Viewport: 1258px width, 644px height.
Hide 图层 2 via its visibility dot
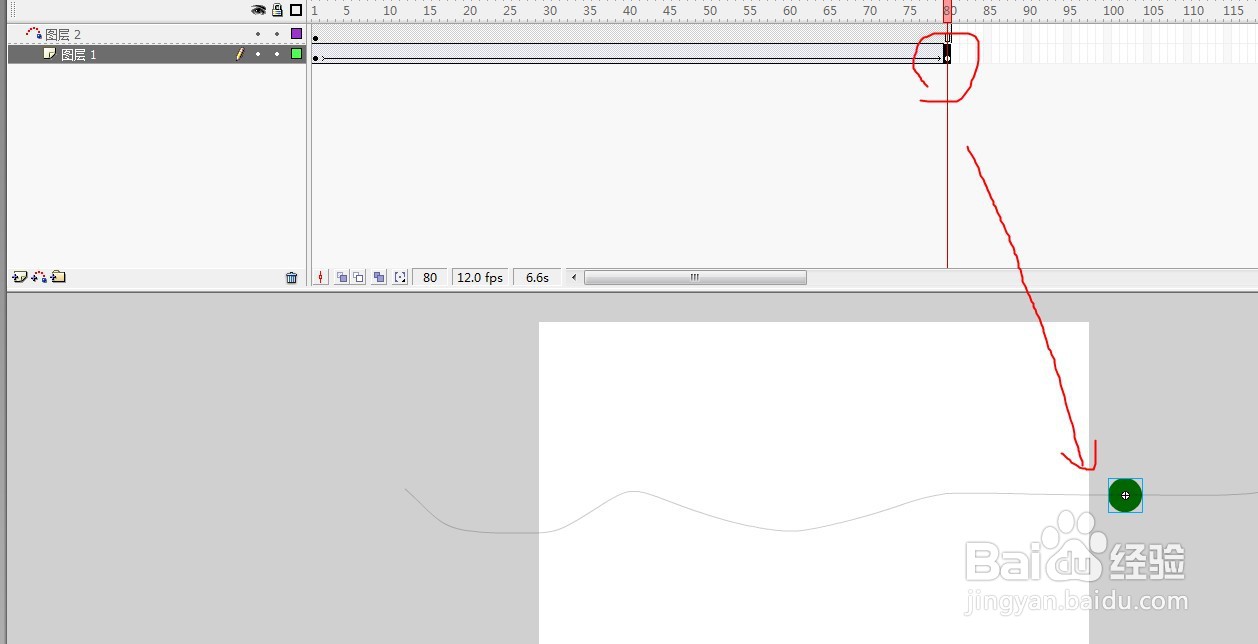258,34
